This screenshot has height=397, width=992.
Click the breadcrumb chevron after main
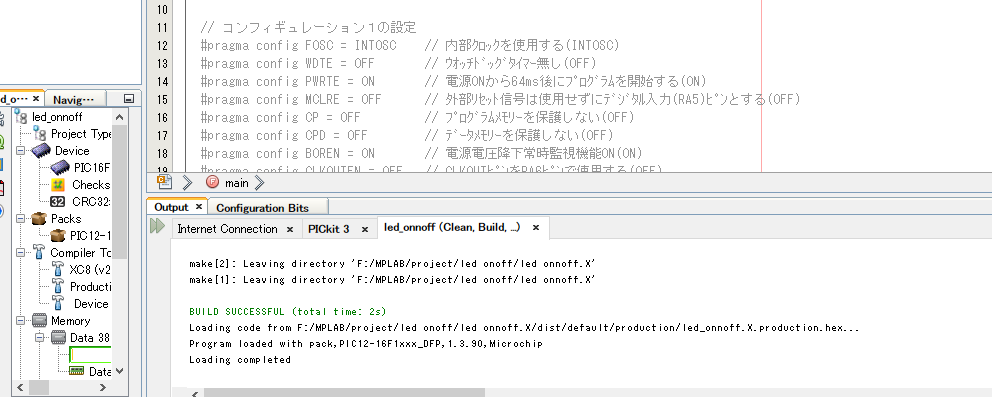pyautogui.click(x=259, y=183)
